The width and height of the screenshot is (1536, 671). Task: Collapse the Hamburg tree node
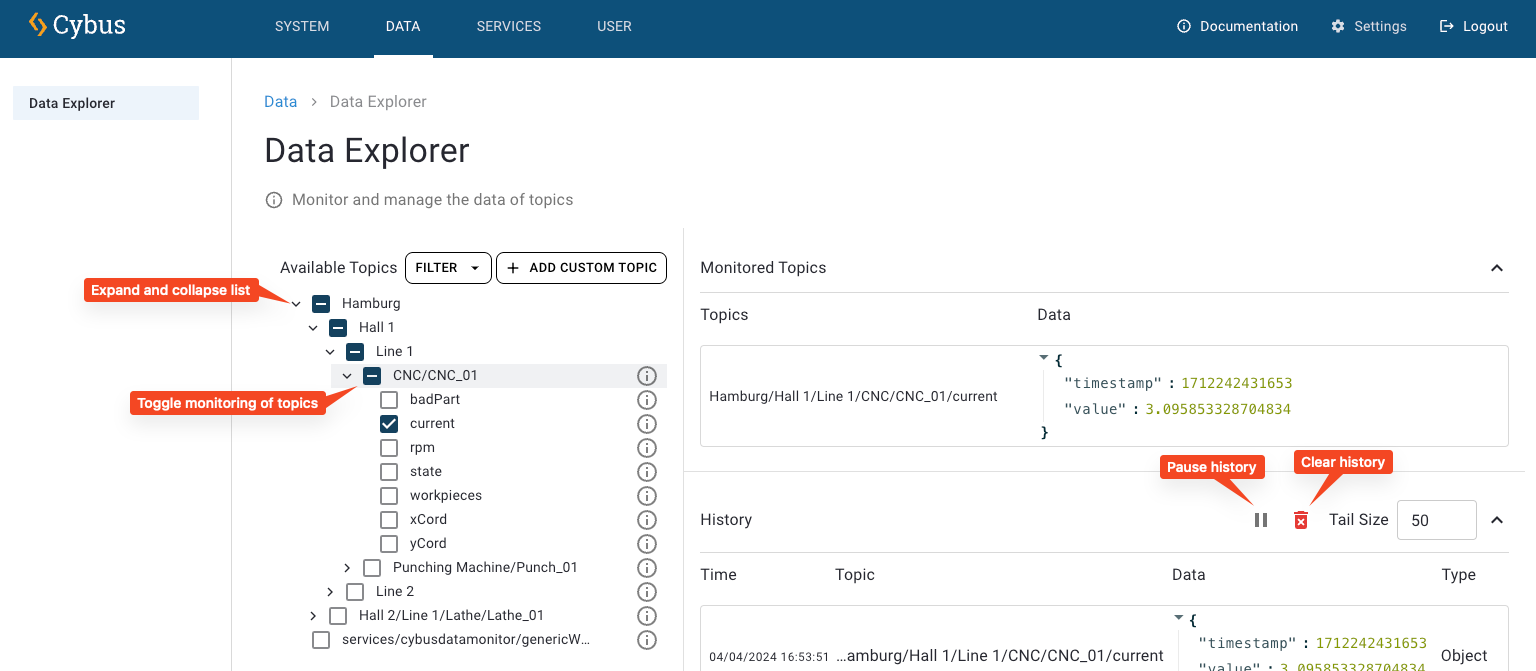click(296, 303)
